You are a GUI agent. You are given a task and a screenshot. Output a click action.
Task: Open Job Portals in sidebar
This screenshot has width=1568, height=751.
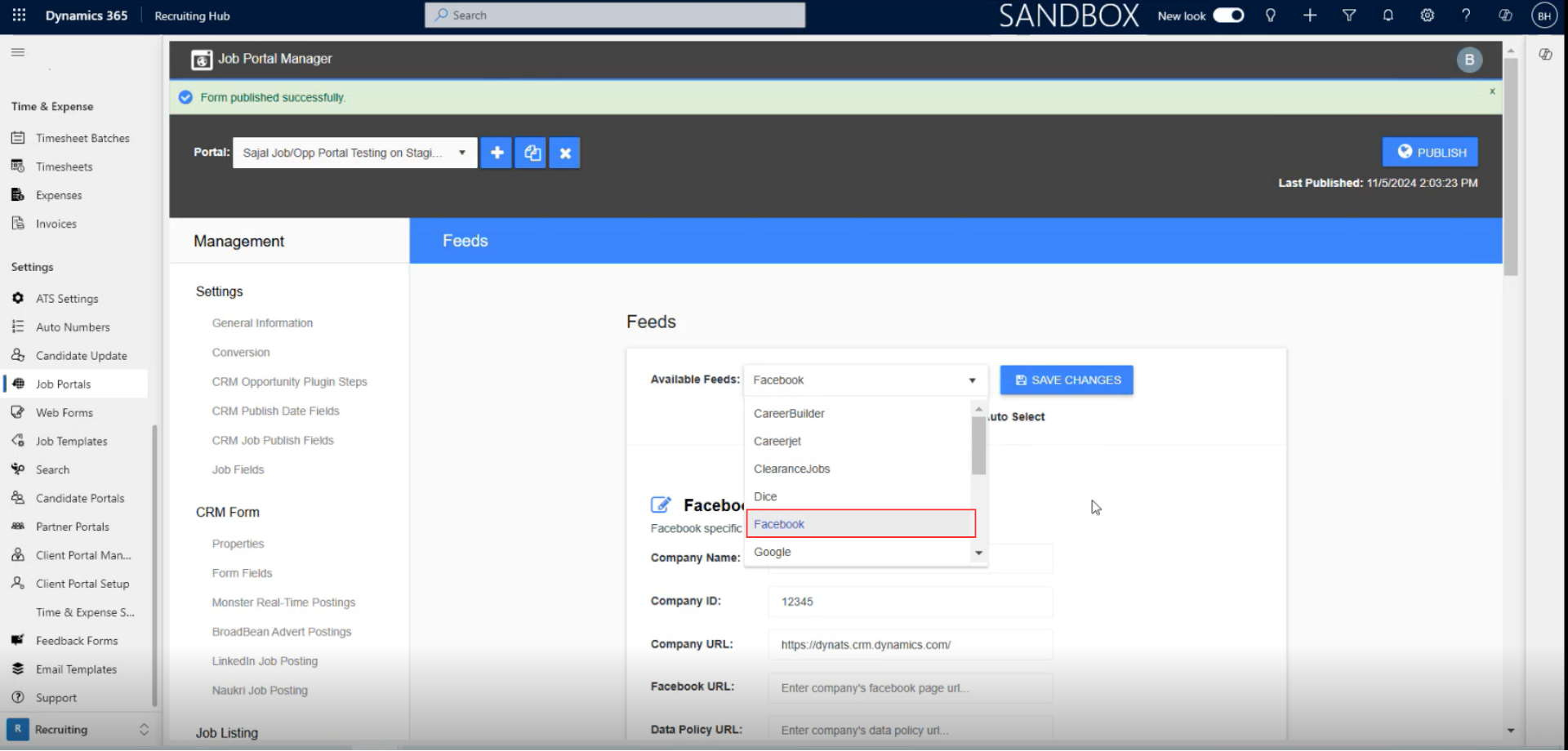click(76, 384)
